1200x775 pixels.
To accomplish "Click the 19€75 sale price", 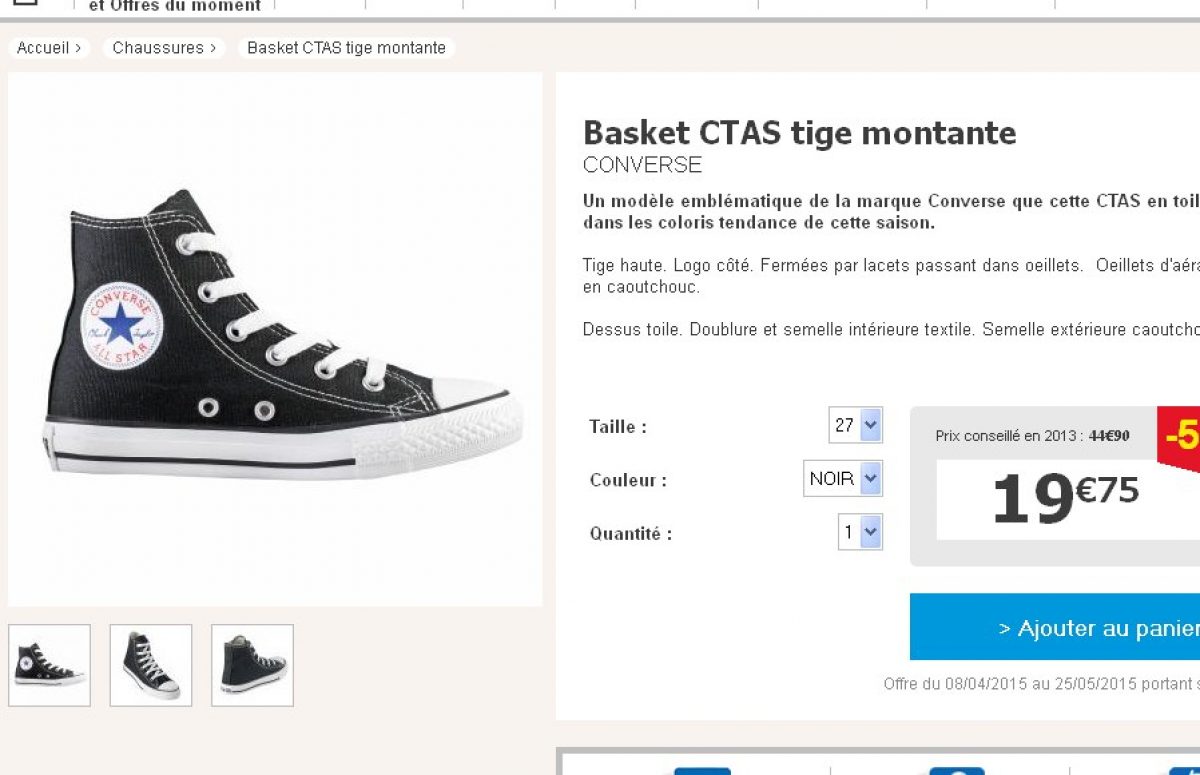I will pyautogui.click(x=1064, y=497).
